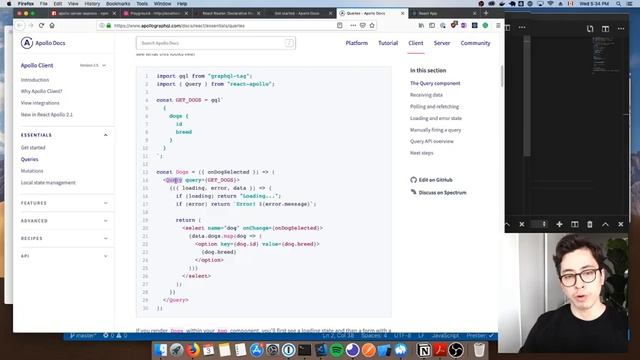
Task: Open the App Store dock icon
Action: pyautogui.click(x=256, y=350)
